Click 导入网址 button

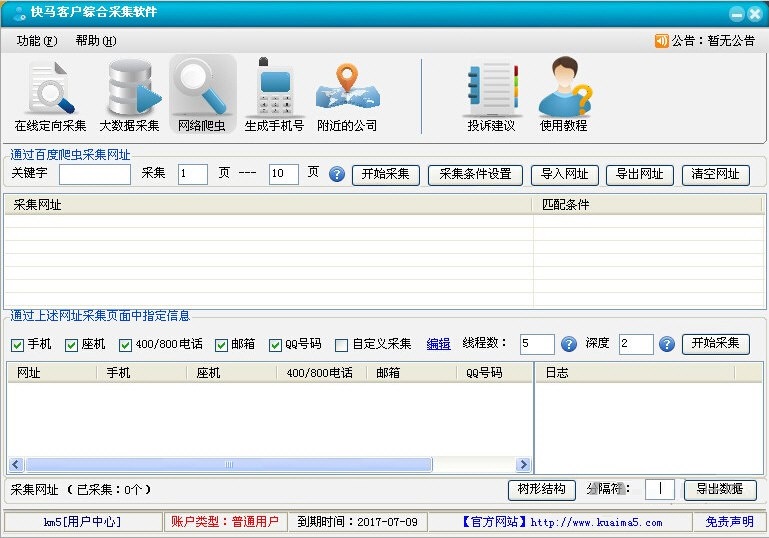click(x=564, y=175)
